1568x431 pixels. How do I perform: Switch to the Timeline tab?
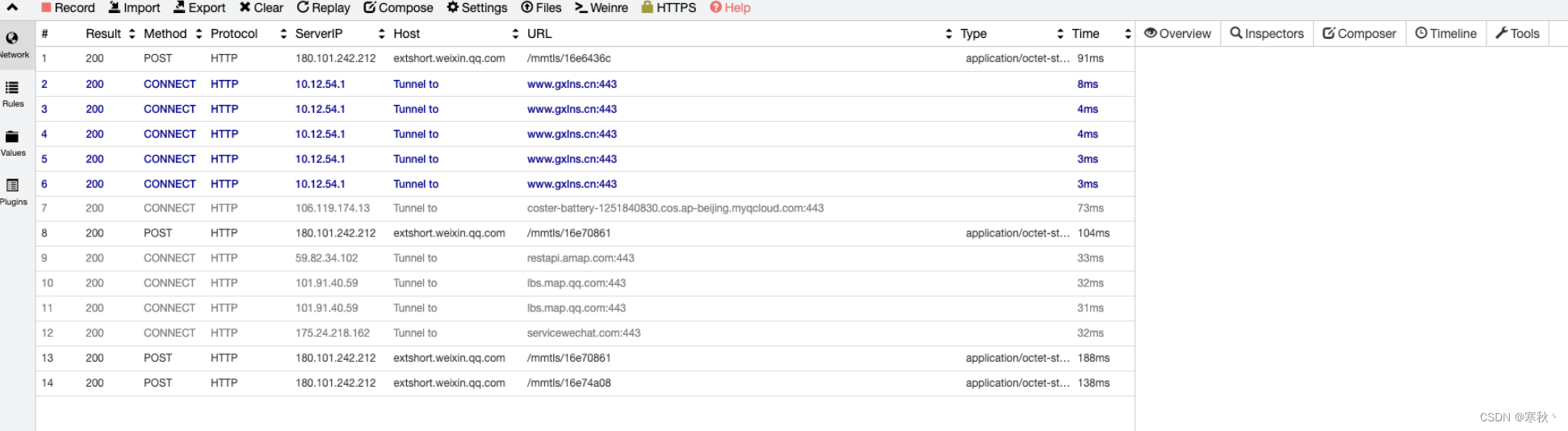1445,34
